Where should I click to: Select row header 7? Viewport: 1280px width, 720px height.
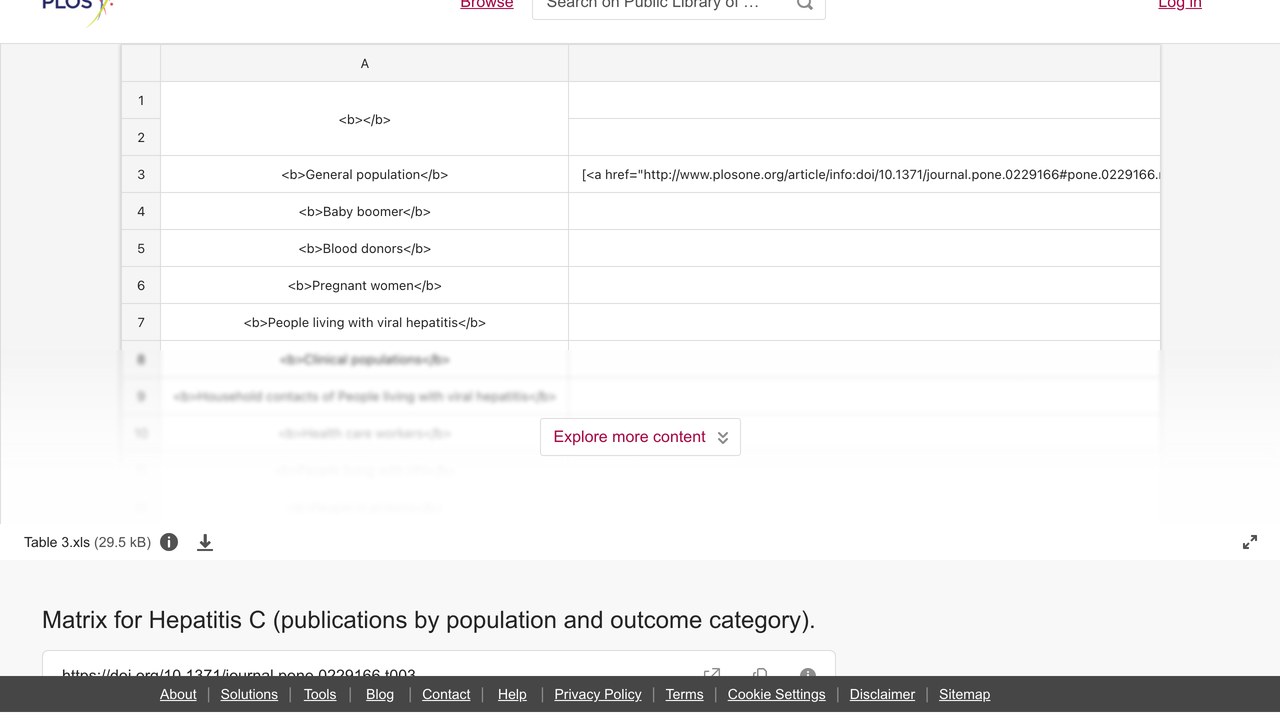tap(141, 322)
